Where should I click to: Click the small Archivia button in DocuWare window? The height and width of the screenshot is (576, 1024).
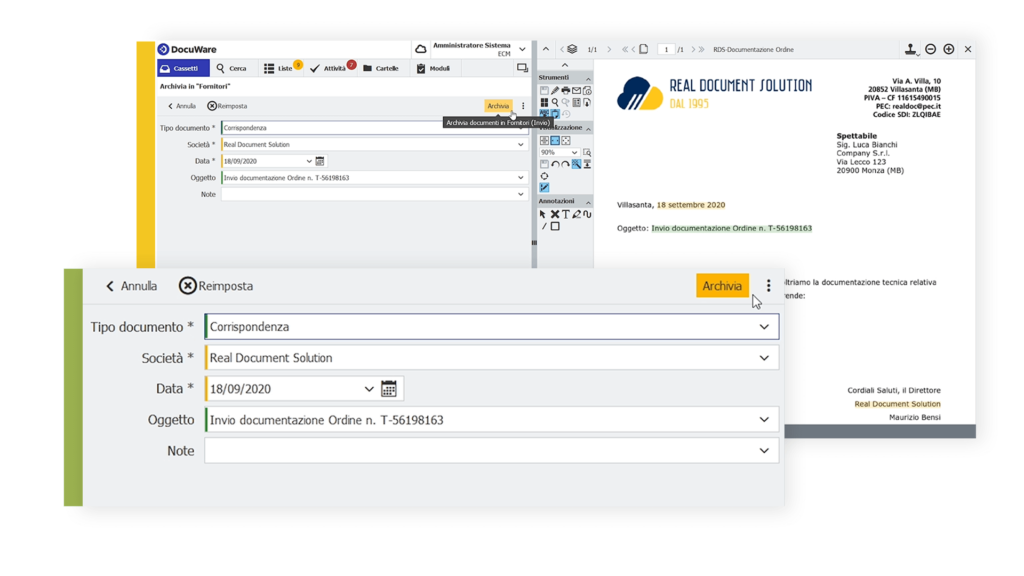(498, 106)
